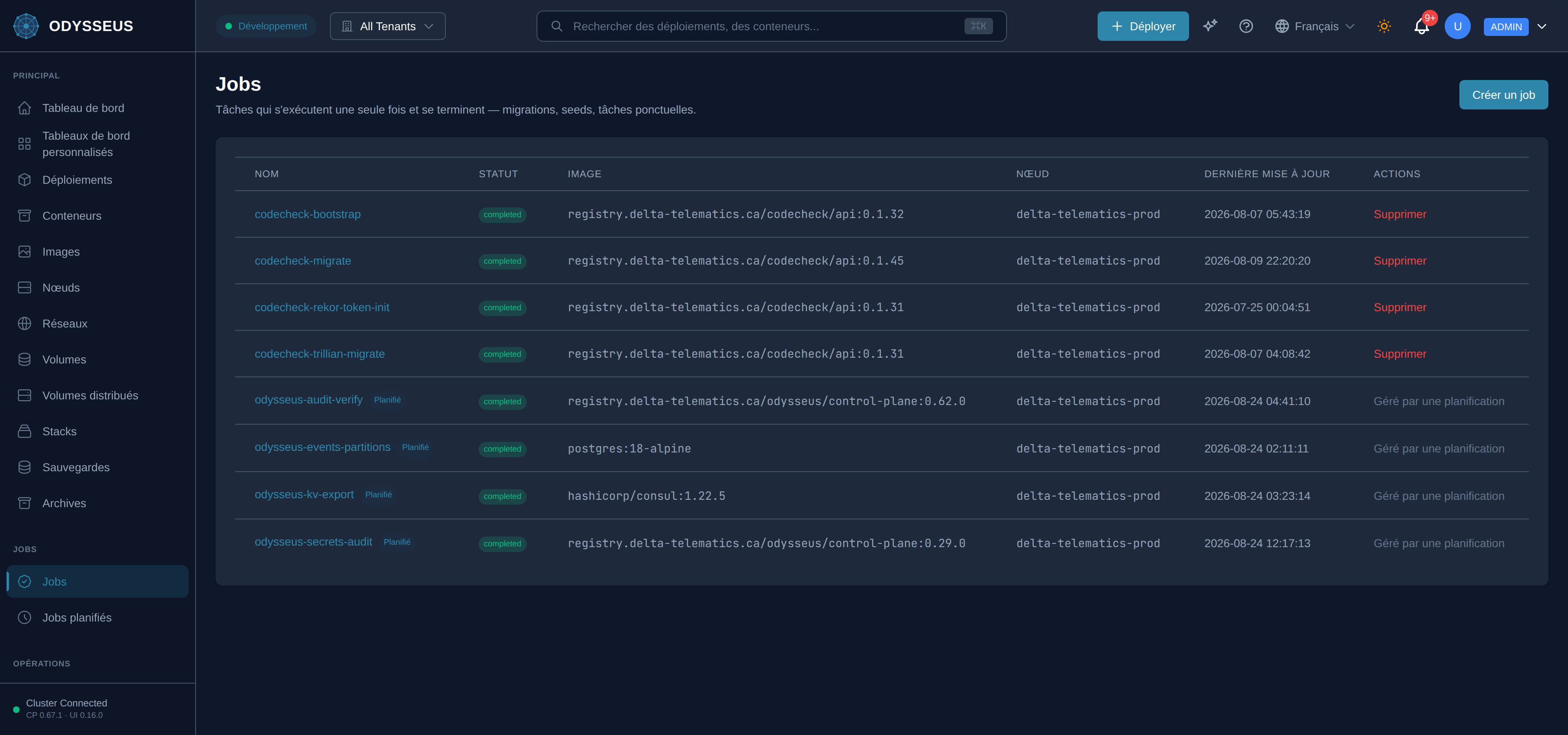Image resolution: width=1568 pixels, height=735 pixels.
Task: Open Archives box icon
Action: tap(24, 503)
